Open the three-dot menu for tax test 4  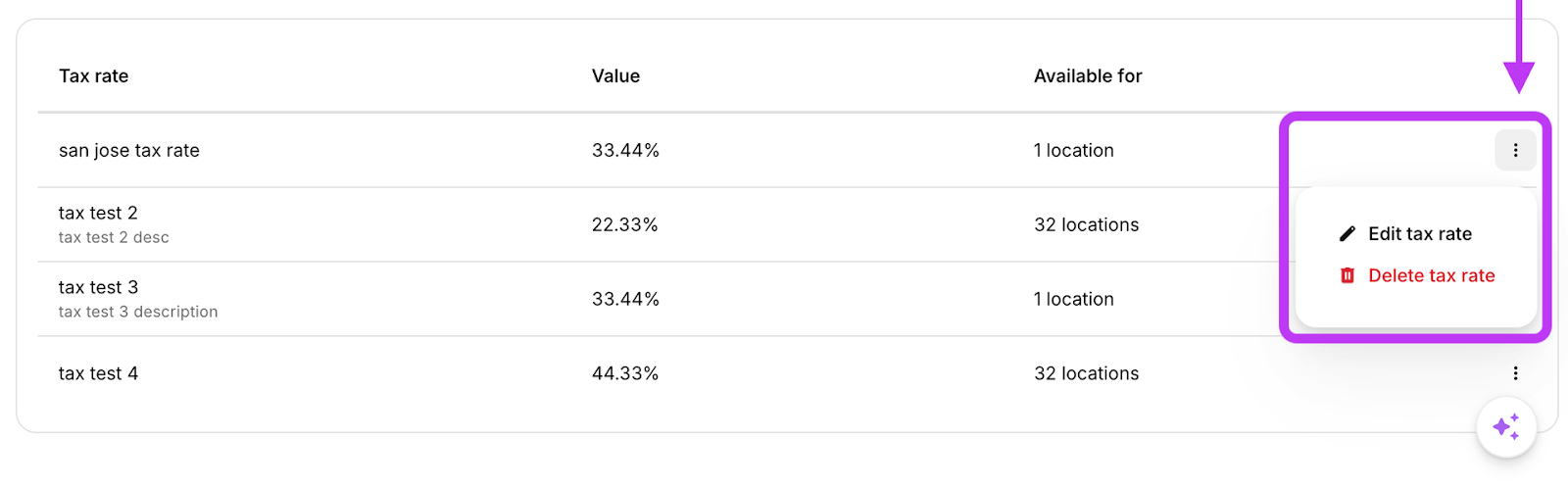(x=1515, y=373)
